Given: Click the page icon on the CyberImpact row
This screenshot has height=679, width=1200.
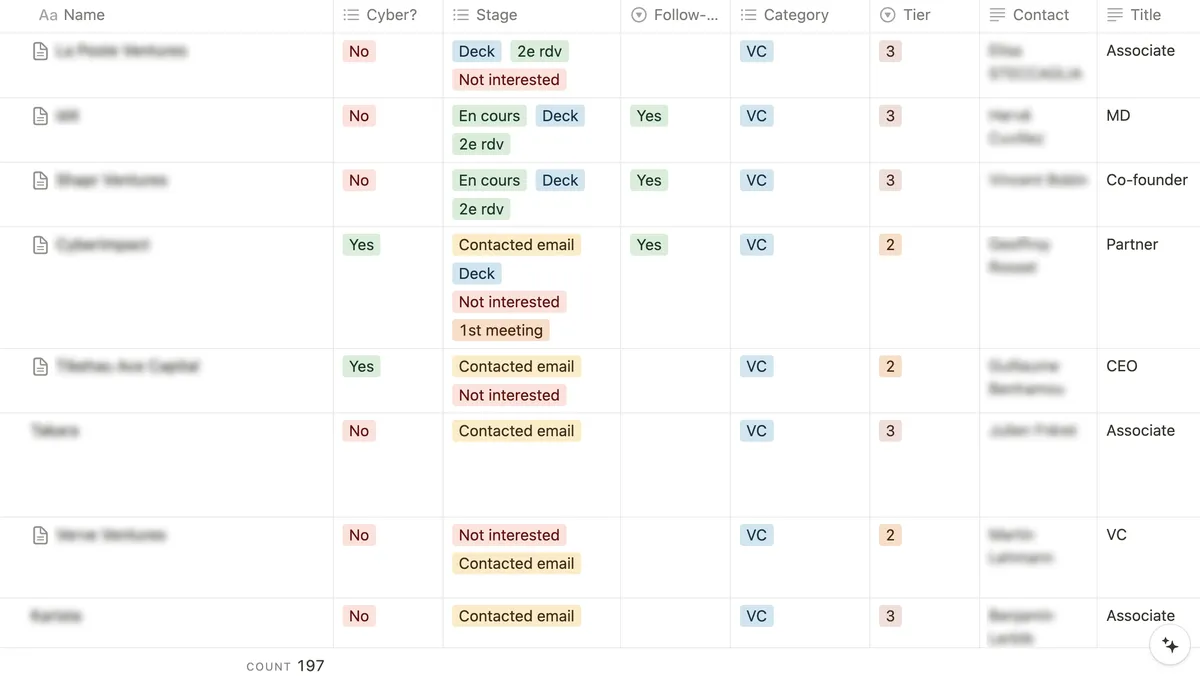Looking at the screenshot, I should click(40, 244).
